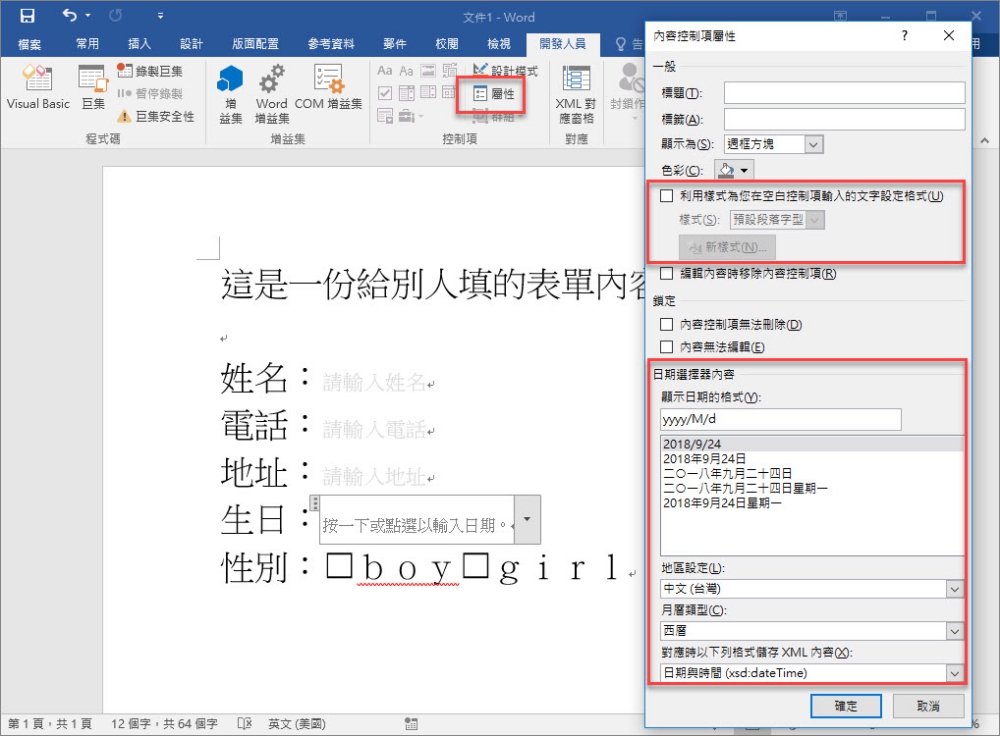Switch to the Home (常用) tab
The height and width of the screenshot is (736, 1000).
pos(87,43)
